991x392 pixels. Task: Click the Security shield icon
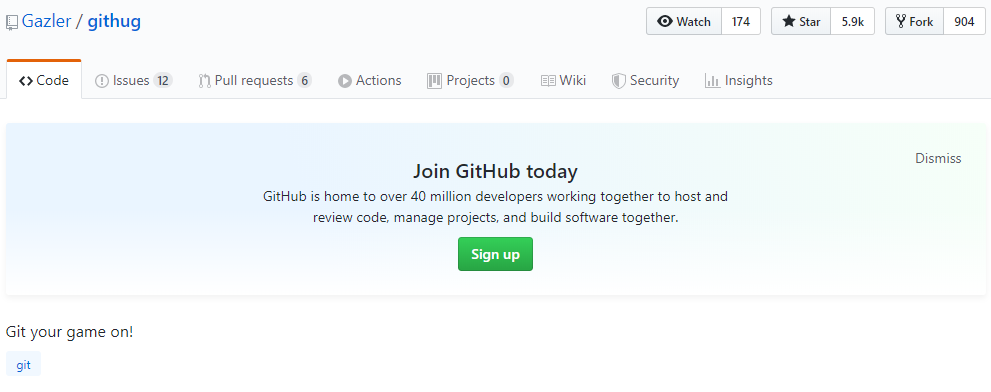(619, 81)
